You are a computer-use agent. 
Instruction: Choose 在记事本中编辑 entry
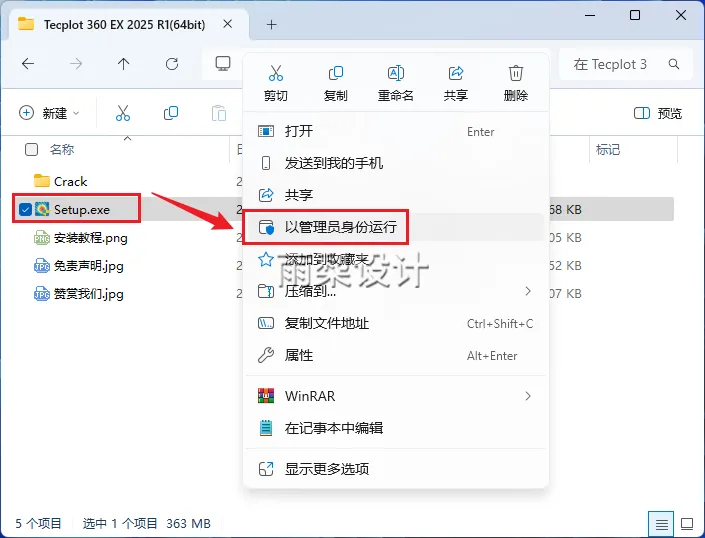(395, 428)
